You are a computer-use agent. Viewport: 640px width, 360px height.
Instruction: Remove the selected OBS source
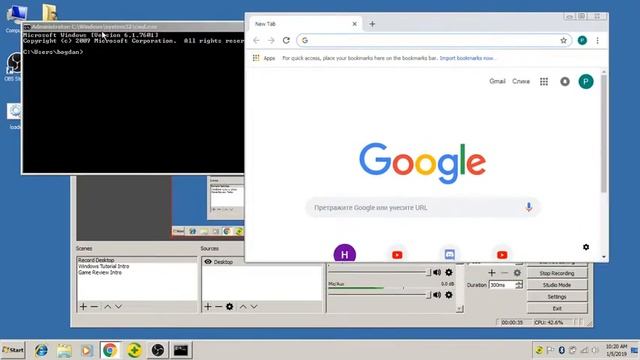[x=219, y=307]
